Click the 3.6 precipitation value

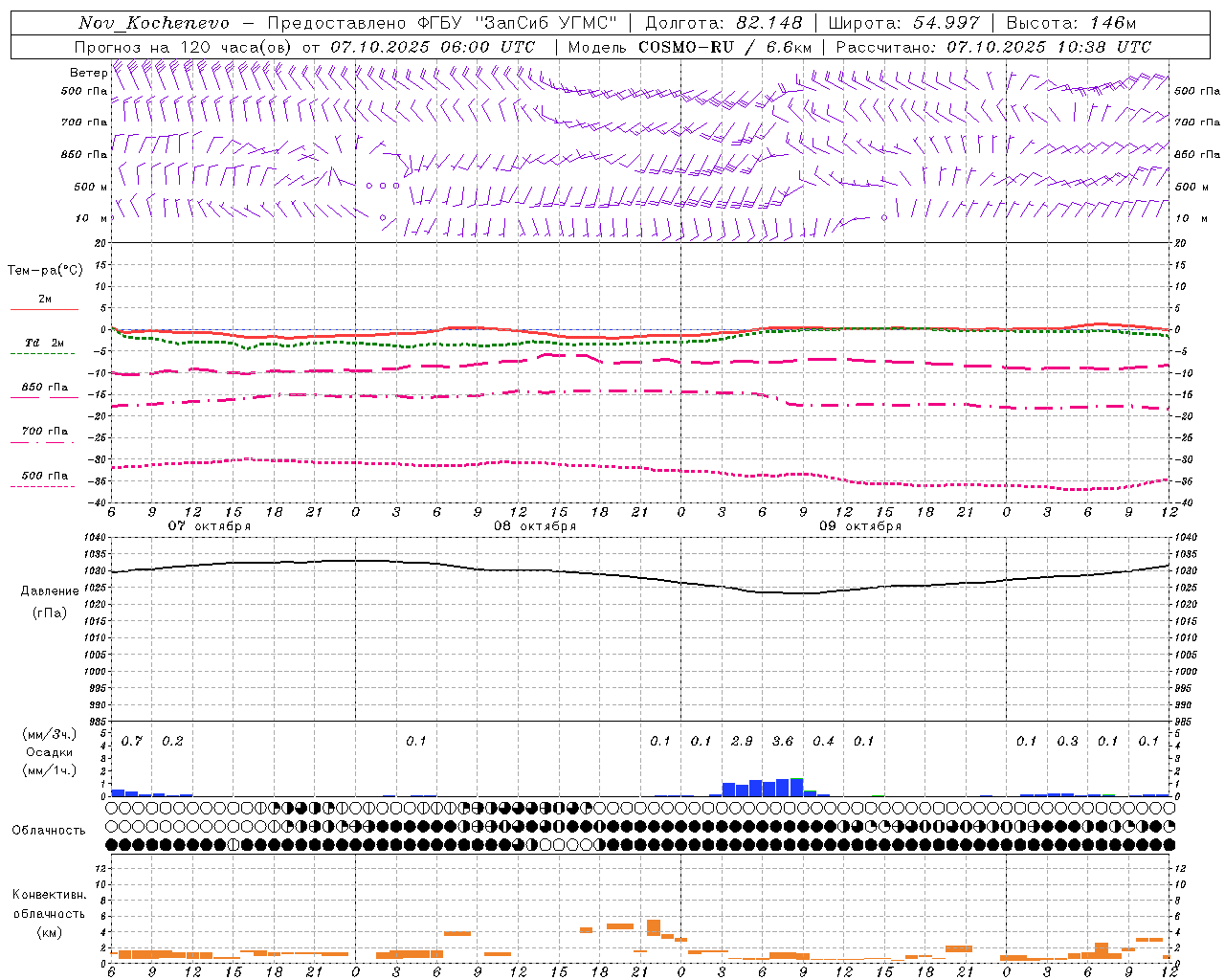click(783, 741)
